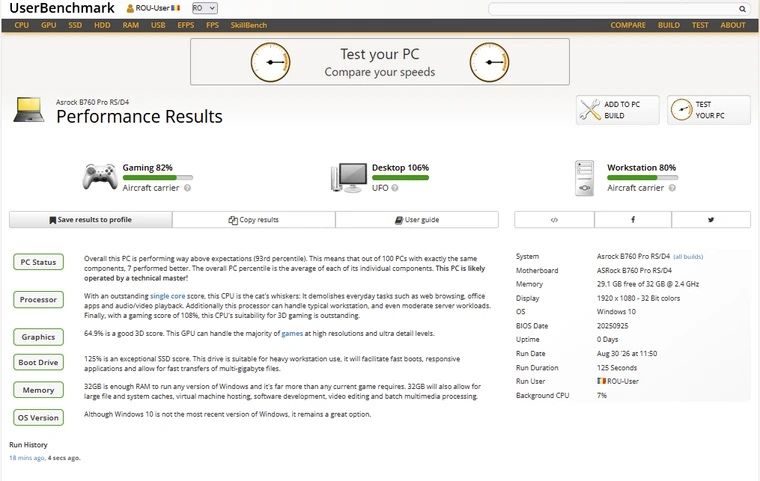
Task: Save results to profile
Action: tap(91, 220)
